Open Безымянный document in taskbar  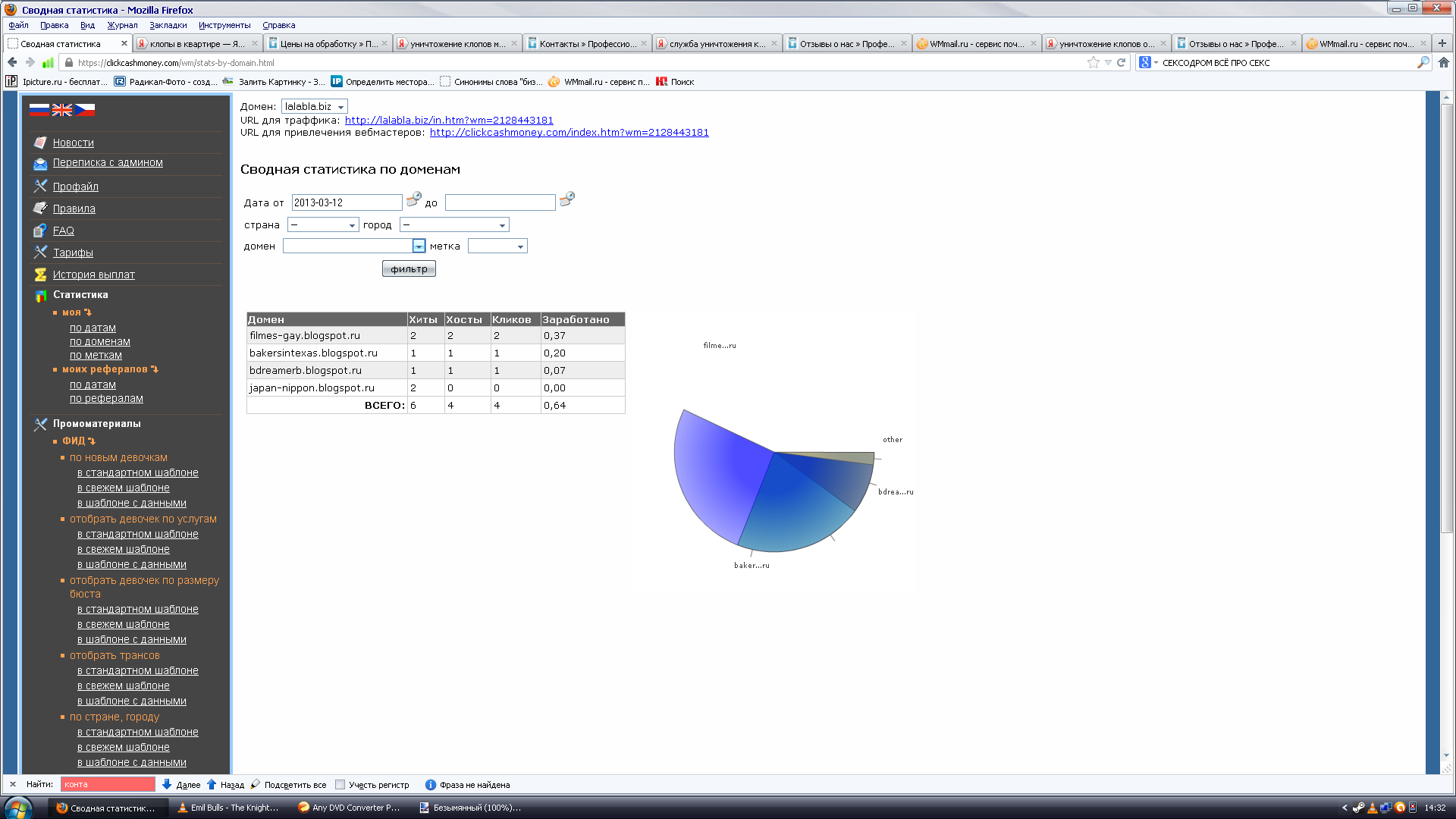pyautogui.click(x=472, y=808)
